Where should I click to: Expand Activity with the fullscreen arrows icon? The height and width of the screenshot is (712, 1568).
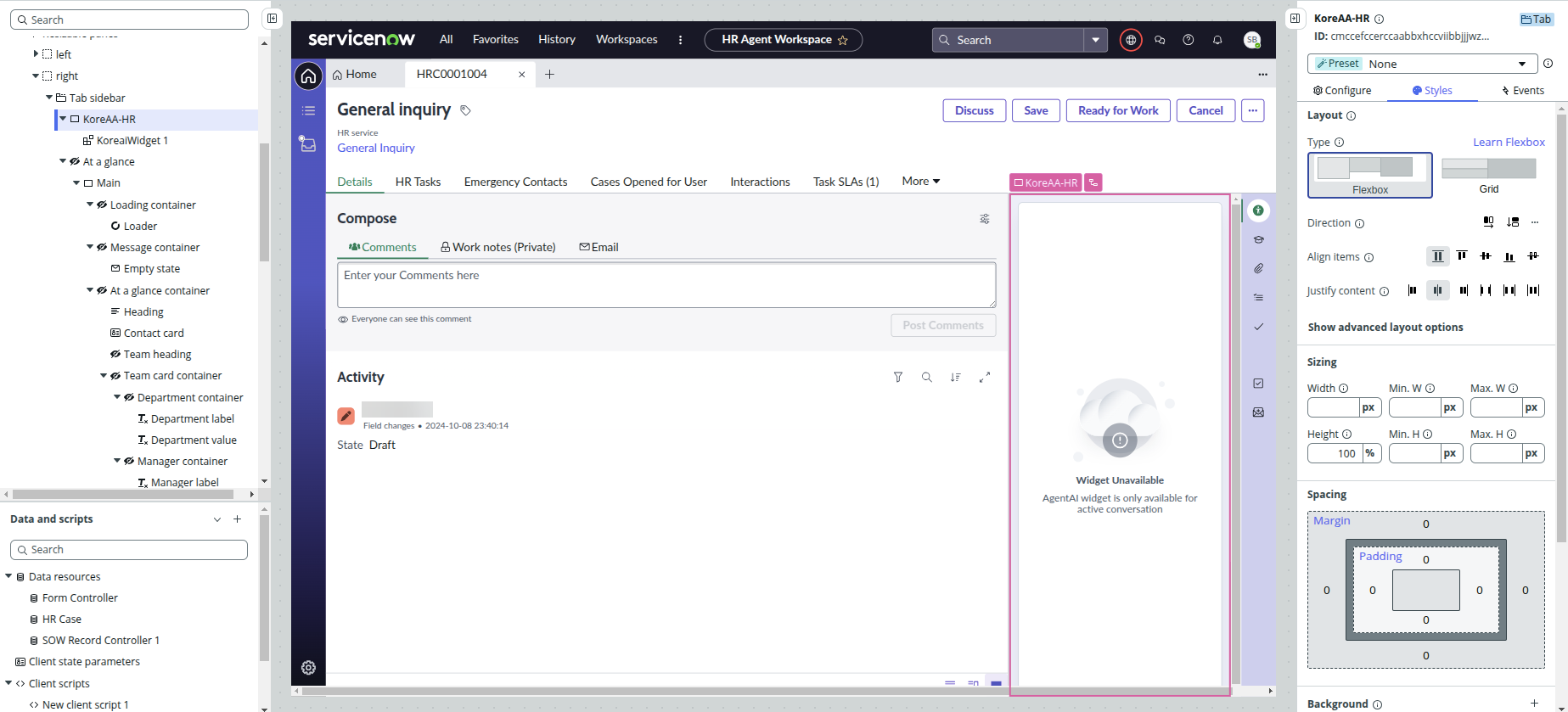coord(985,378)
